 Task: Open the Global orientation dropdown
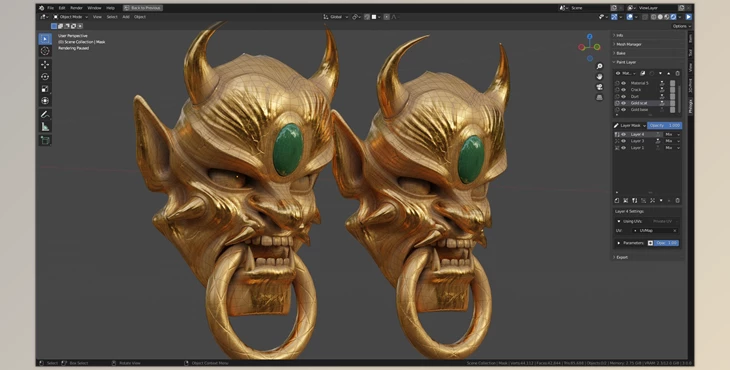point(336,17)
